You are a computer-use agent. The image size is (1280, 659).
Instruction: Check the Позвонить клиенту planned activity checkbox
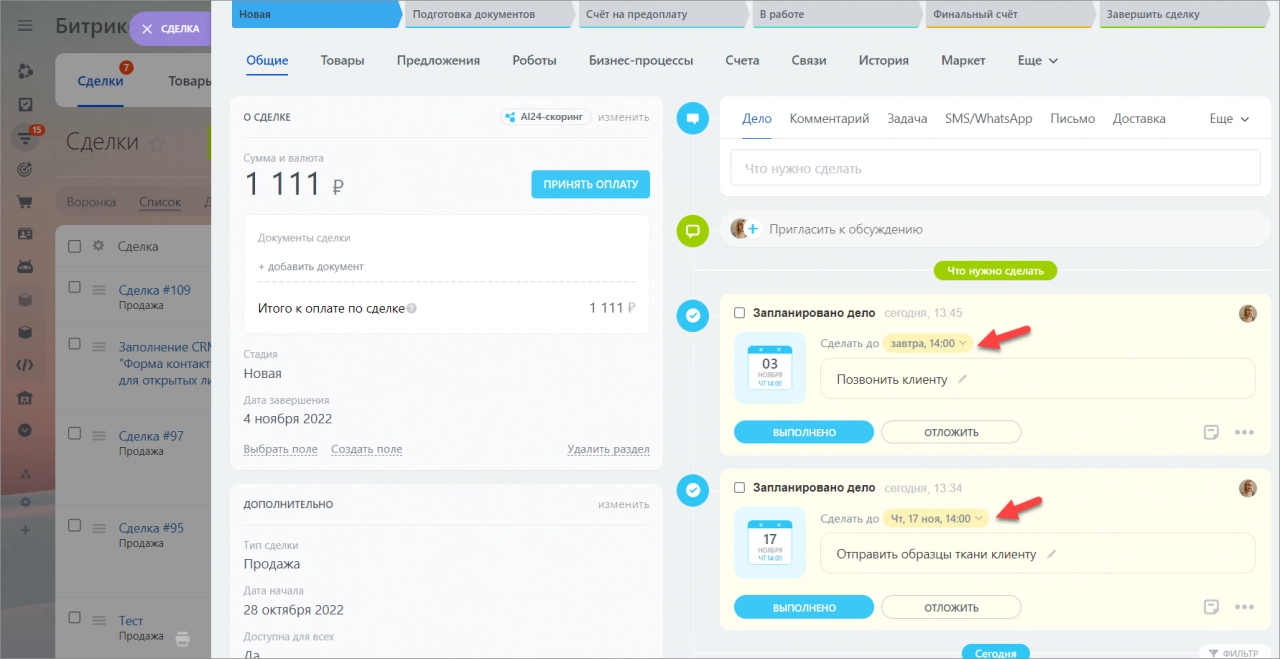740,313
